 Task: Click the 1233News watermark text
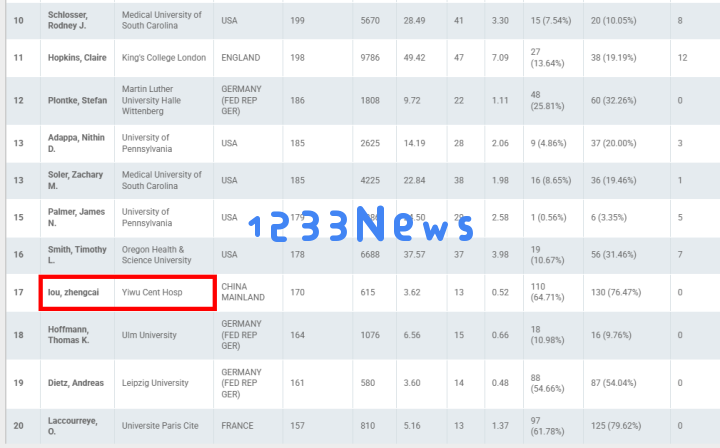360,227
